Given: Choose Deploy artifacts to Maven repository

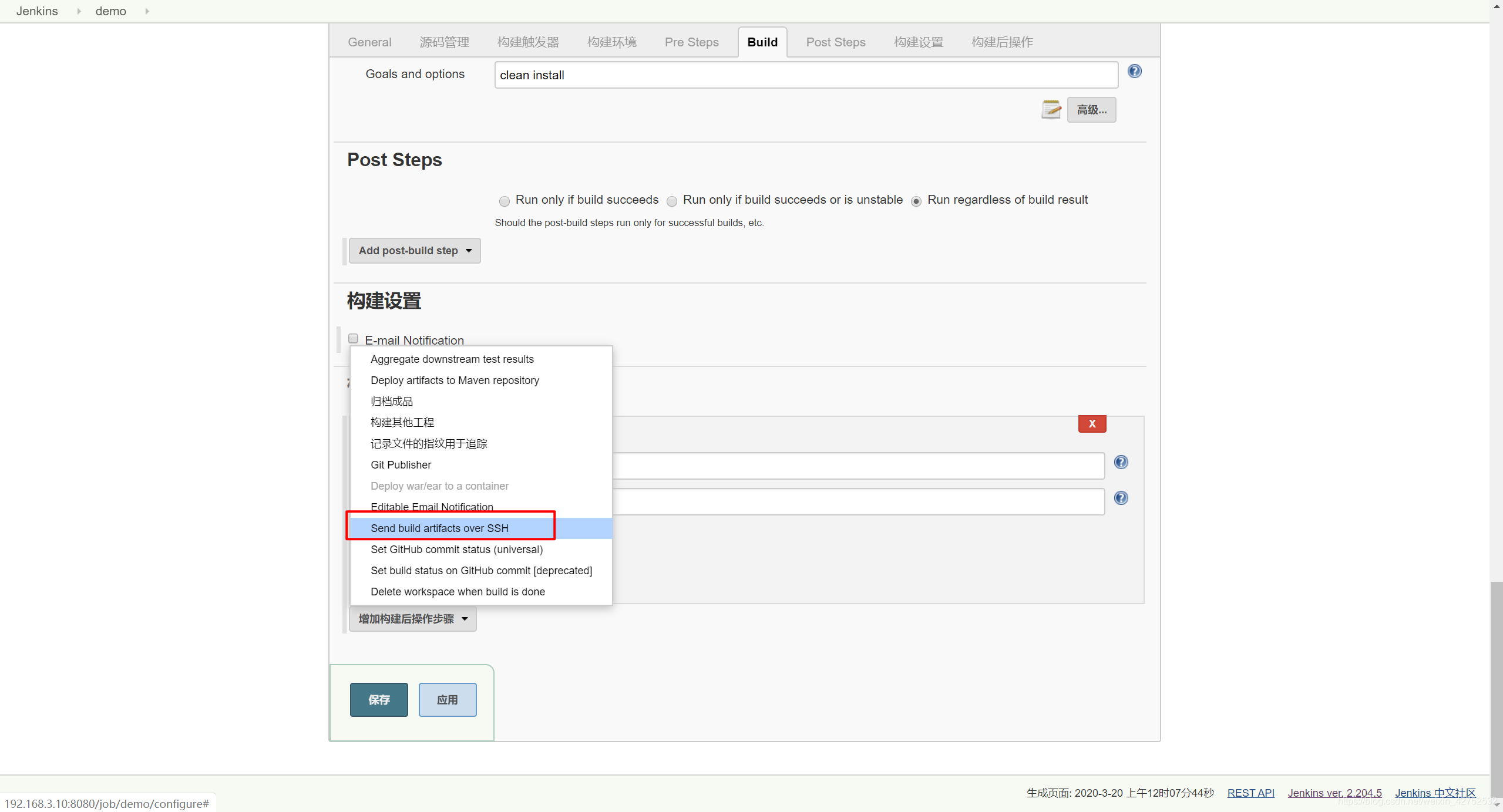Looking at the screenshot, I should (x=481, y=380).
